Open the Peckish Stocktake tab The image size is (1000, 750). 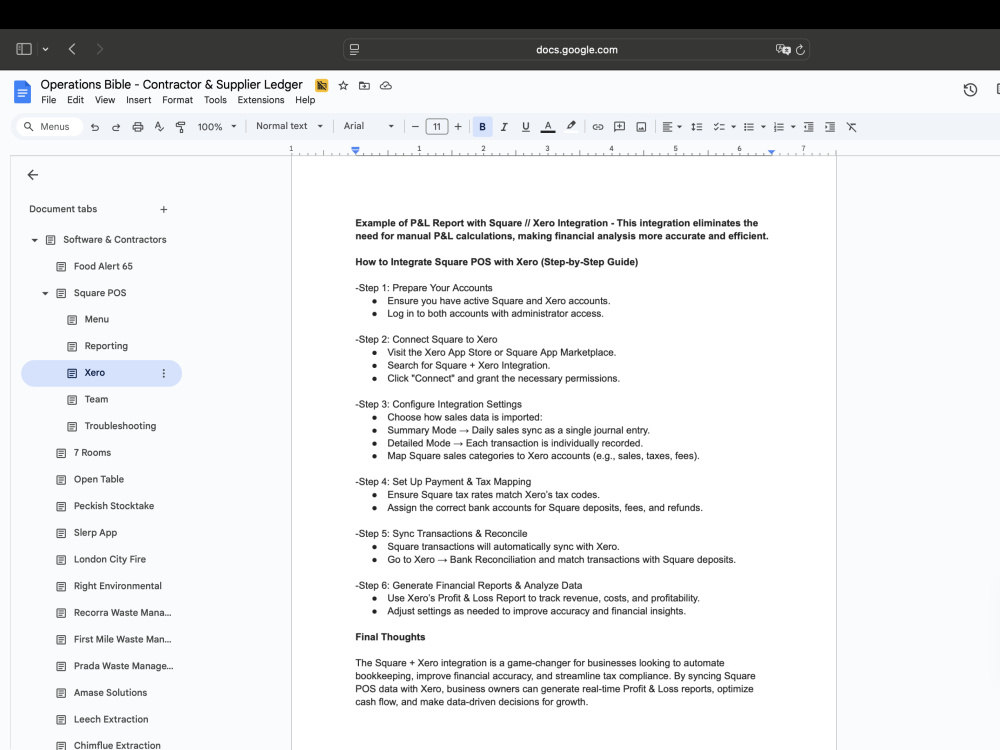[114, 506]
